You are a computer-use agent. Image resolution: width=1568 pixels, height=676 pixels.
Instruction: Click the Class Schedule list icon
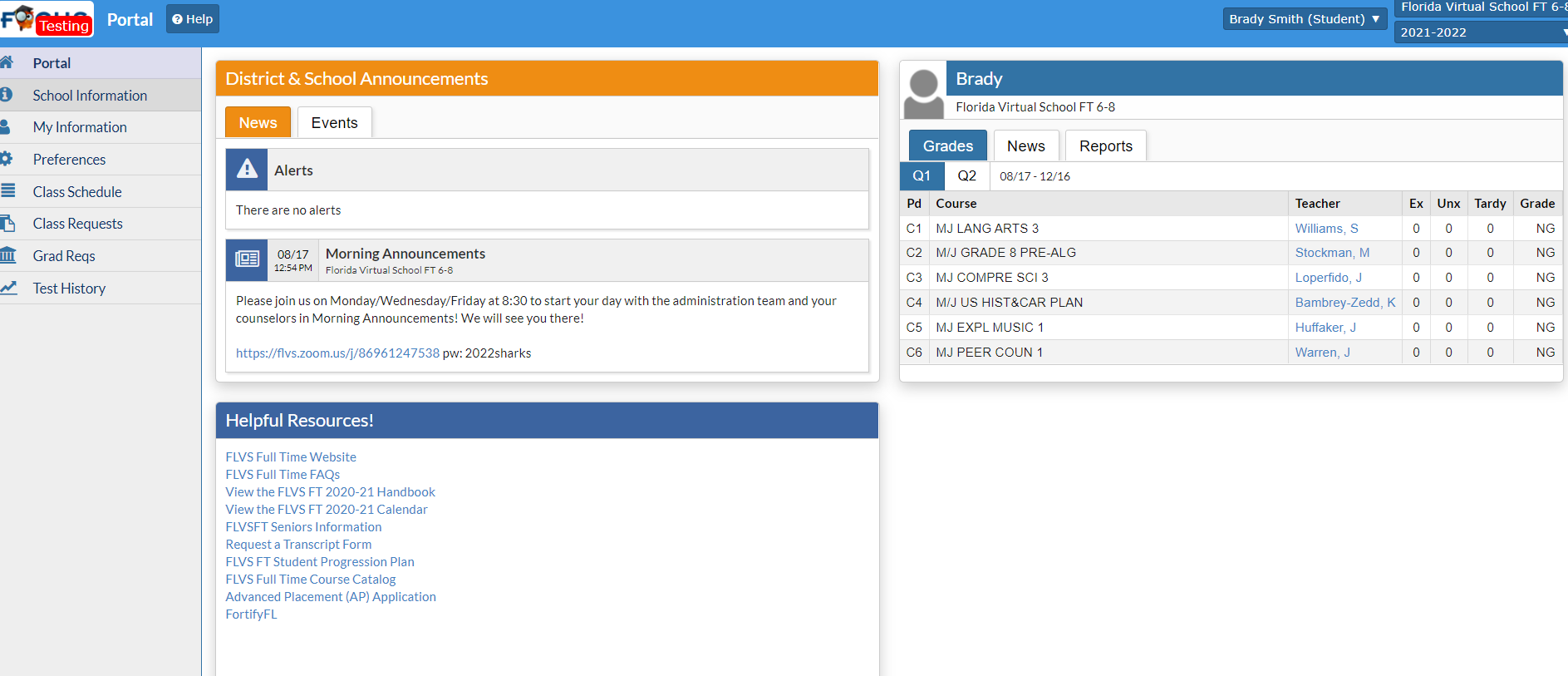(x=7, y=190)
